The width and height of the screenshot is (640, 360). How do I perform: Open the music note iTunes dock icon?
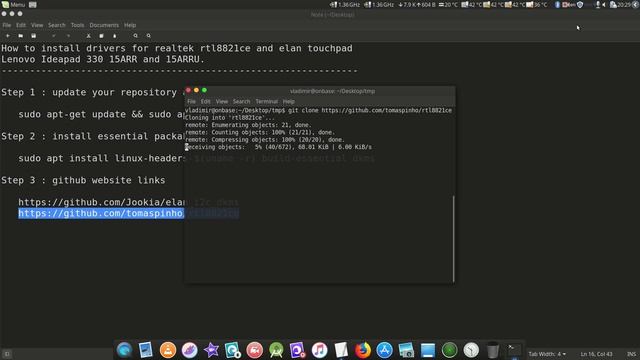coord(320,350)
